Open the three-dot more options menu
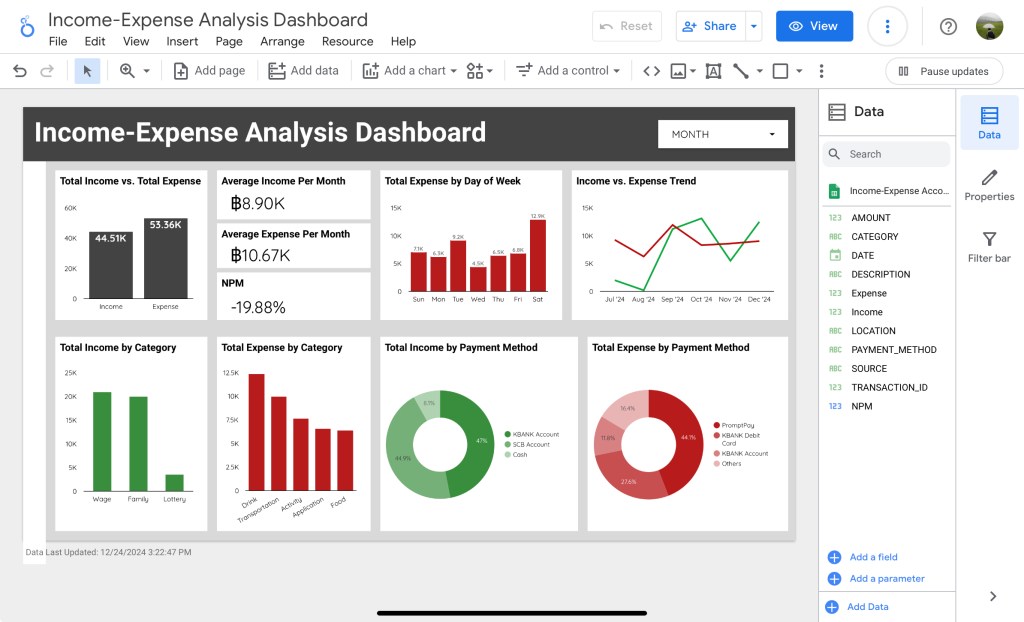The width and height of the screenshot is (1024, 622). click(x=886, y=26)
